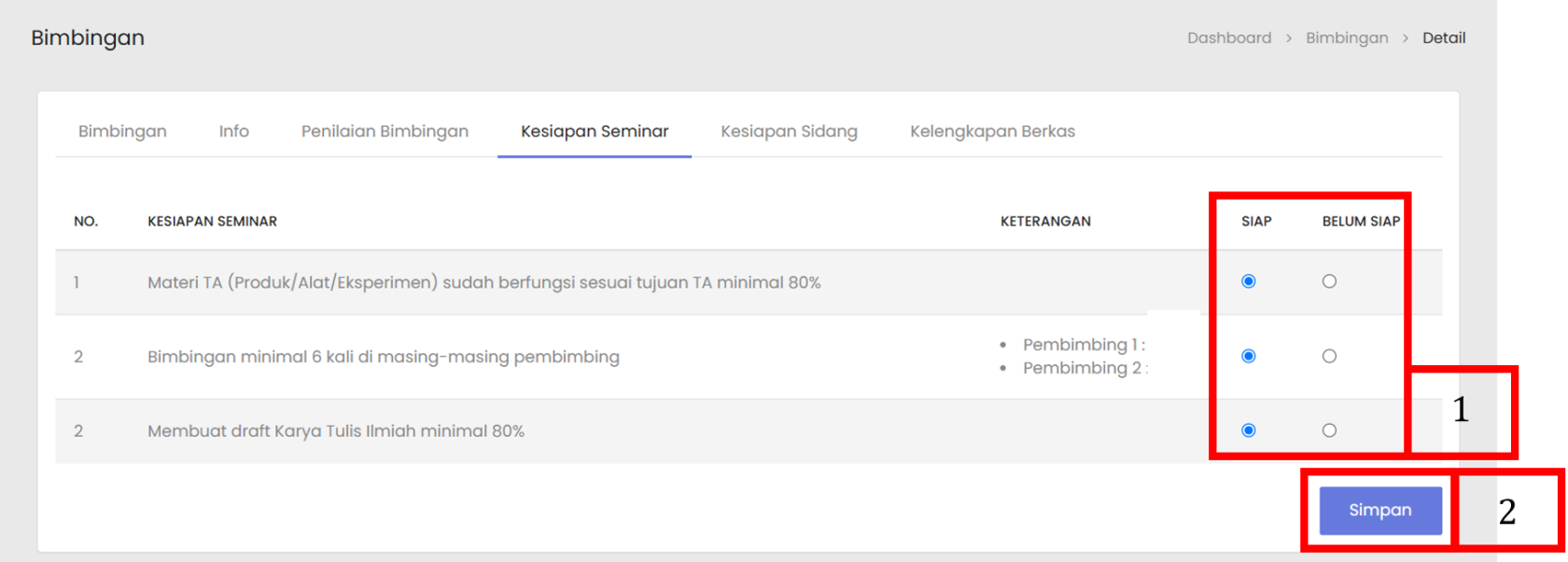The height and width of the screenshot is (562, 1568).
Task: Click the Detail breadcrumb item
Action: coord(1443,38)
